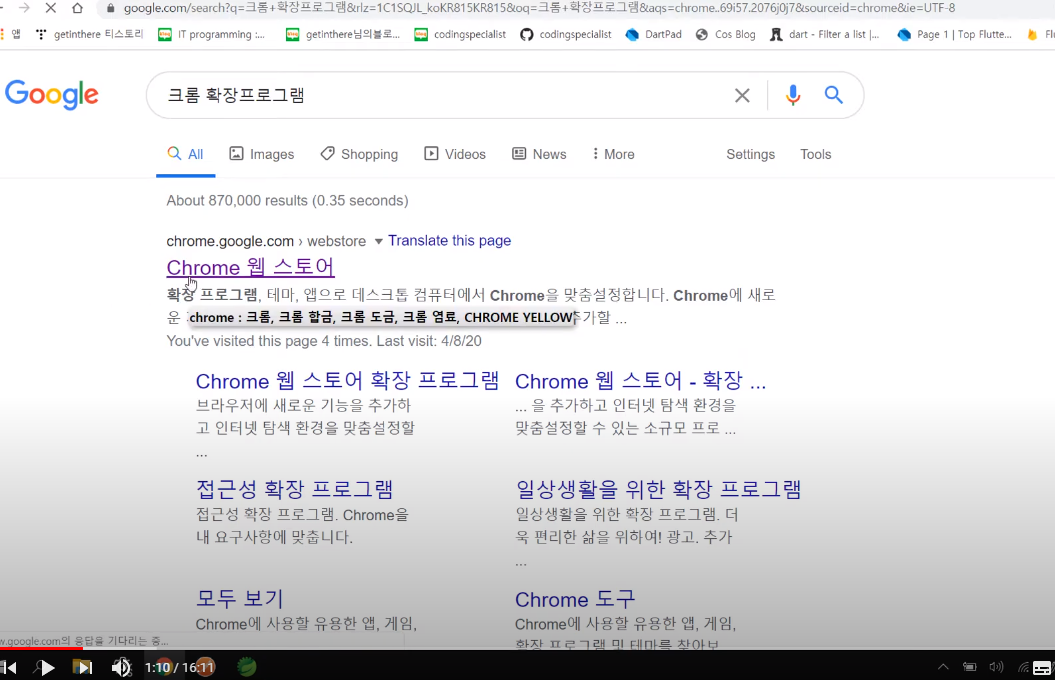The height and width of the screenshot is (680, 1055).
Task: Stop page loading with the X button
Action: (x=50, y=8)
